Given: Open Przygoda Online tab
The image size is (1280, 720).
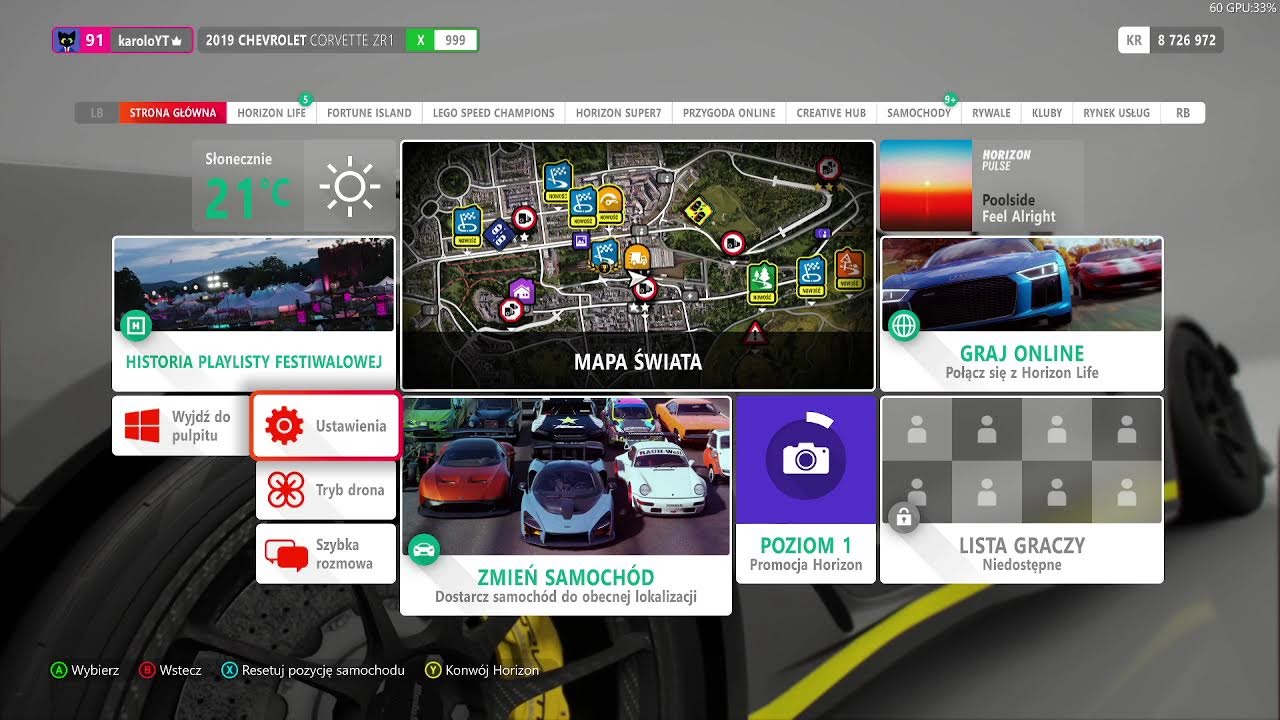Looking at the screenshot, I should pyautogui.click(x=729, y=113).
